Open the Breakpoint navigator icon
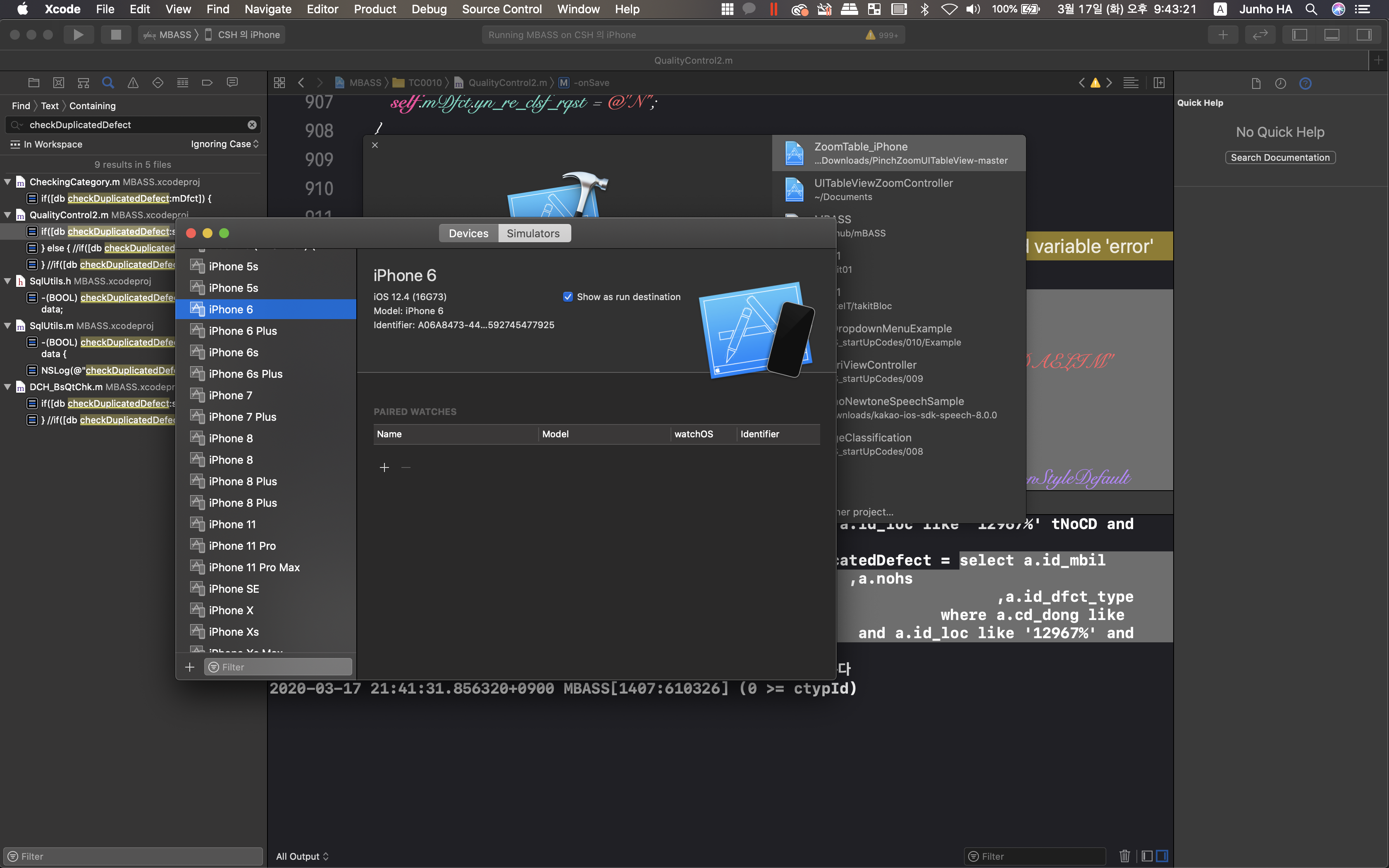This screenshot has width=1389, height=868. pyautogui.click(x=207, y=83)
